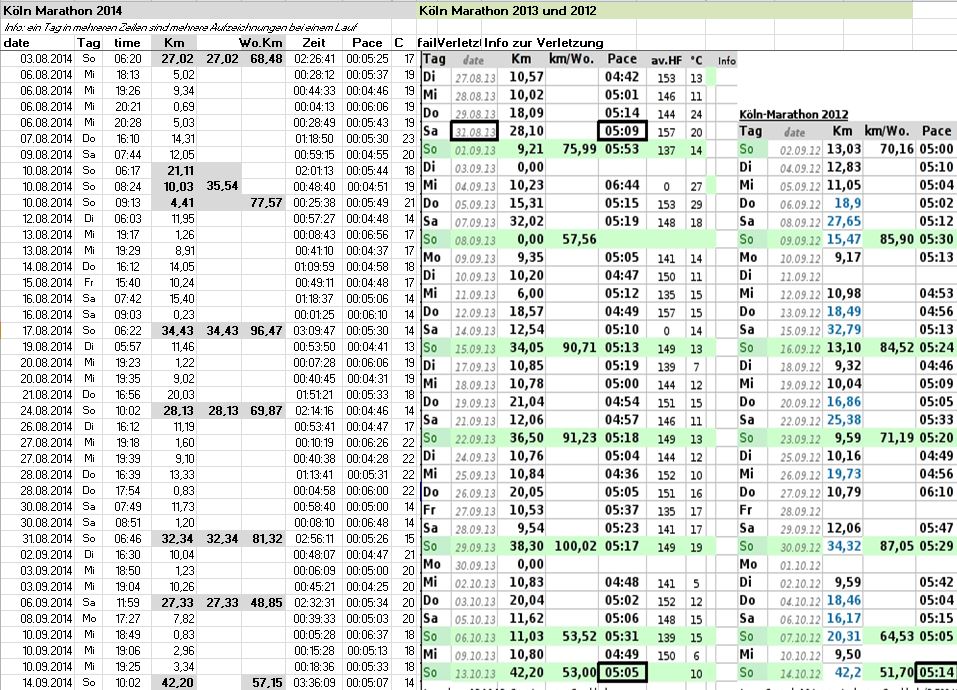Select the start time "11:59" on 06.09.2014

click(x=128, y=603)
